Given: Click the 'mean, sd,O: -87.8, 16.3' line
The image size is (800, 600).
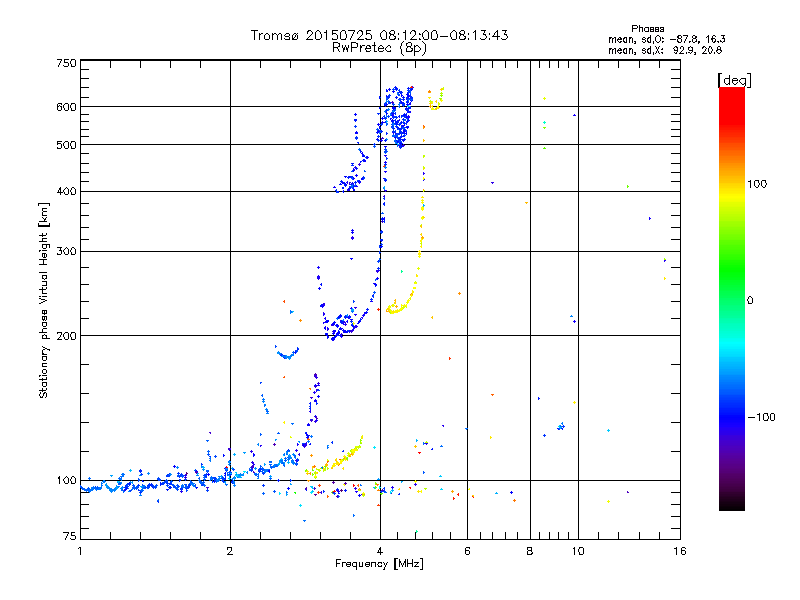Looking at the screenshot, I should [x=666, y=39].
